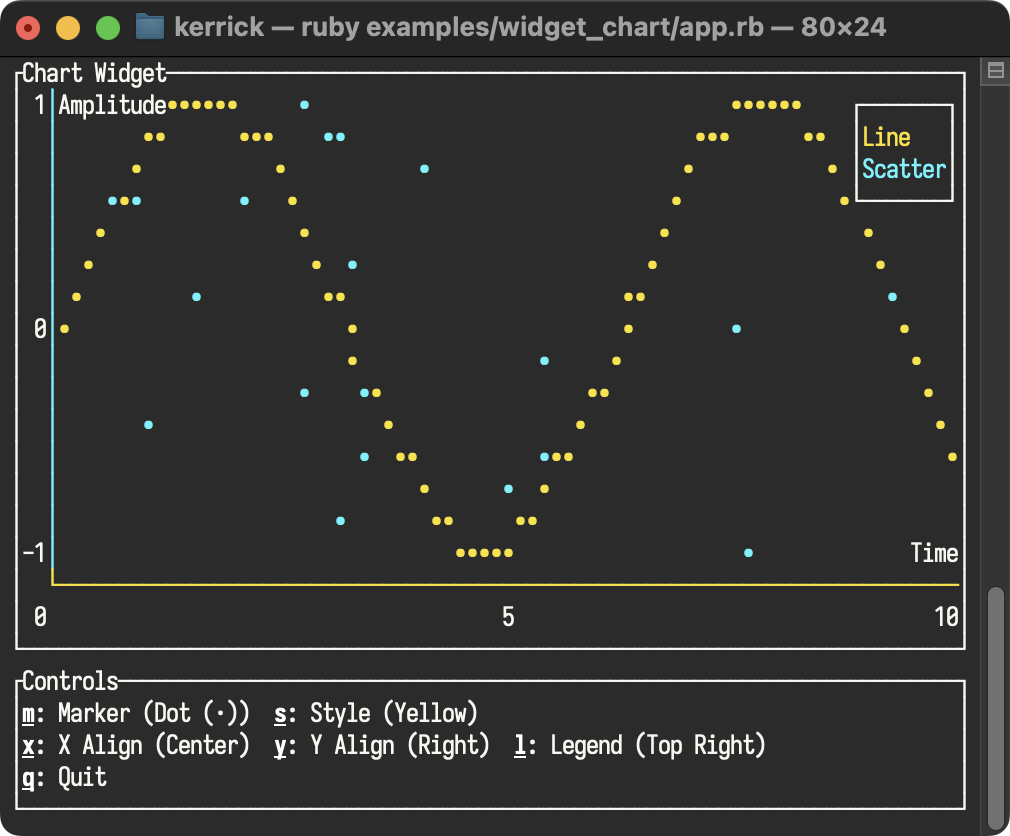Close the terminal window with red button
Viewport: 1010px width, 836px height.
pyautogui.click(x=28, y=28)
